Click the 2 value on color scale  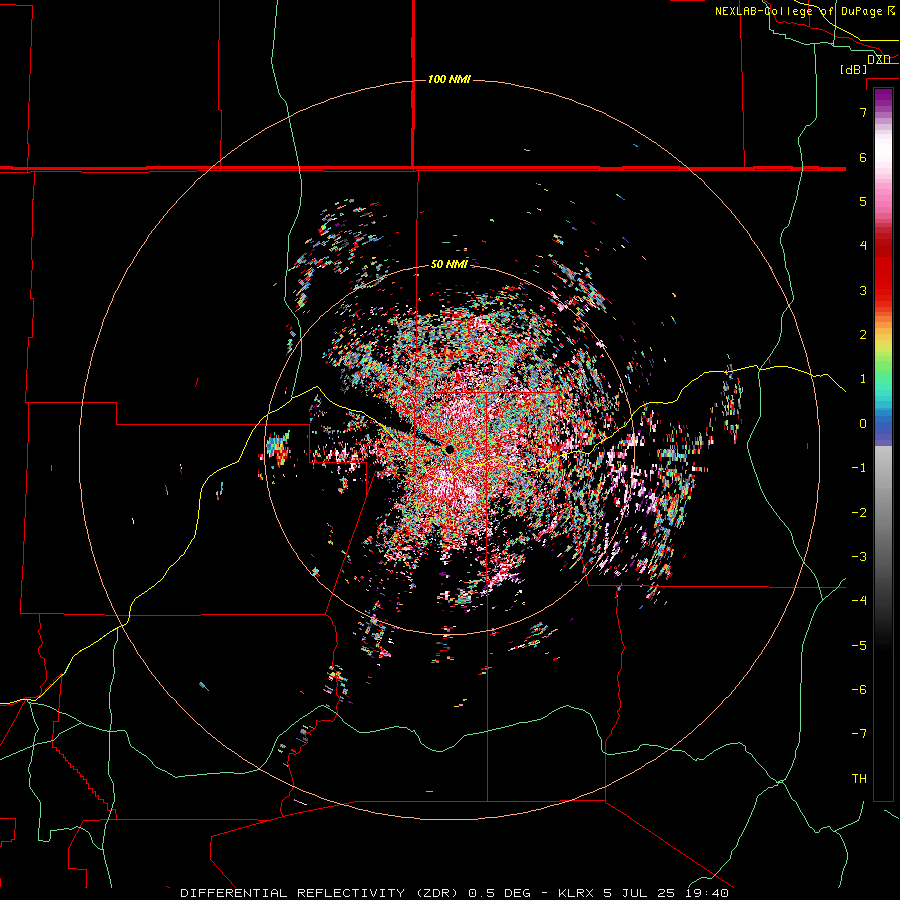tap(863, 335)
